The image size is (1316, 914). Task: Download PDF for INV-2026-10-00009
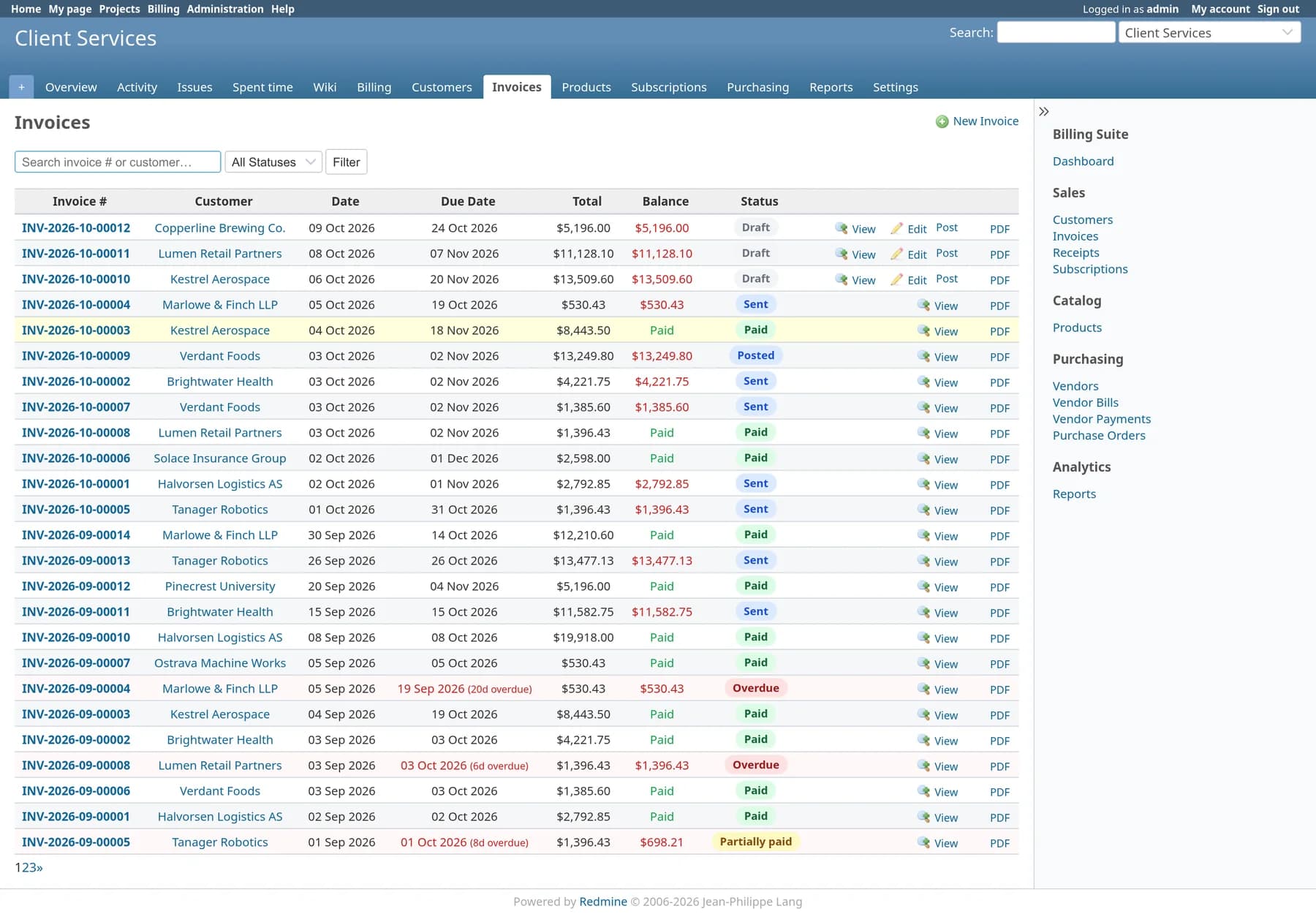tap(999, 357)
